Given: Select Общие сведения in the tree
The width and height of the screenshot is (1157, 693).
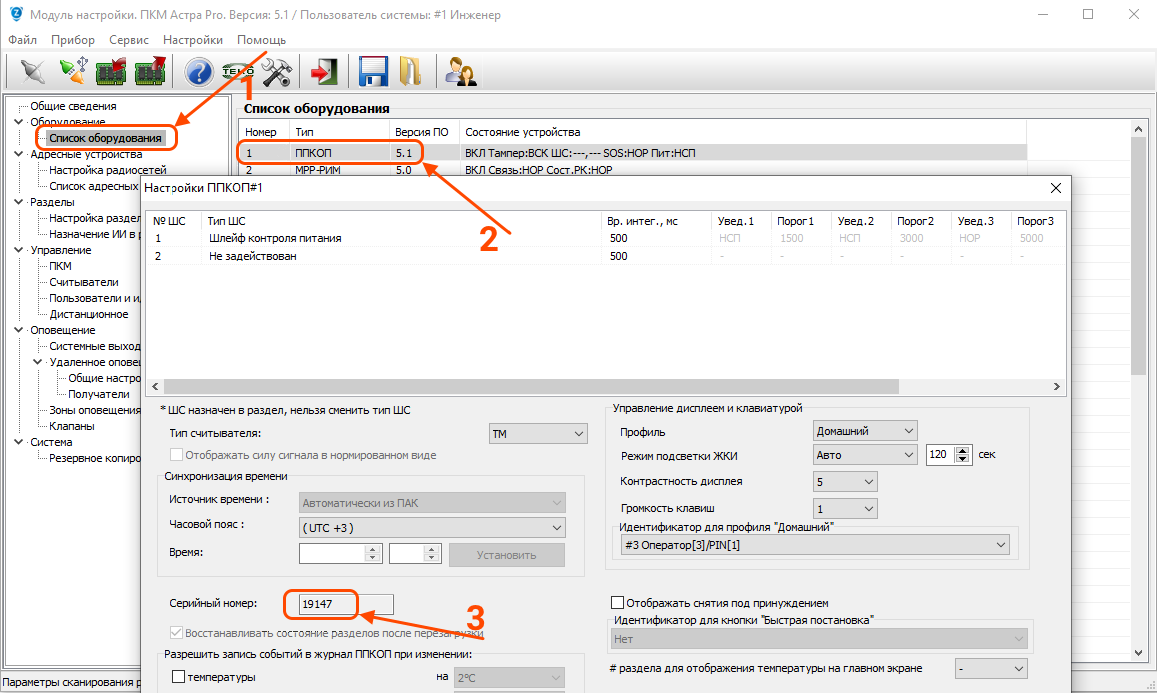Looking at the screenshot, I should [73, 106].
